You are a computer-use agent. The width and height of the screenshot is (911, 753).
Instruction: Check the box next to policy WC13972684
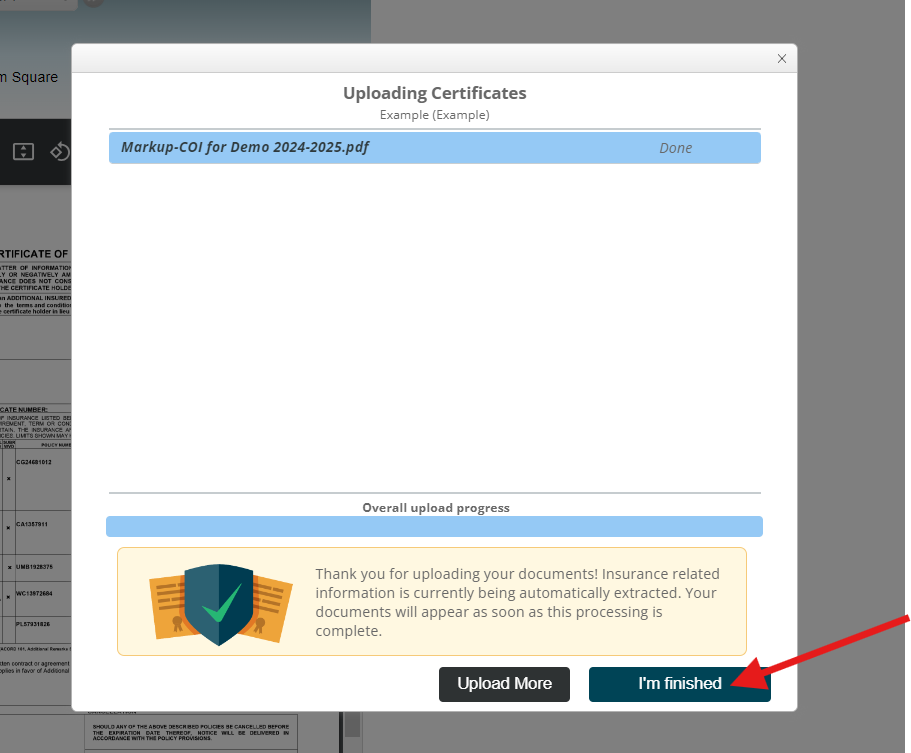(x=8, y=597)
